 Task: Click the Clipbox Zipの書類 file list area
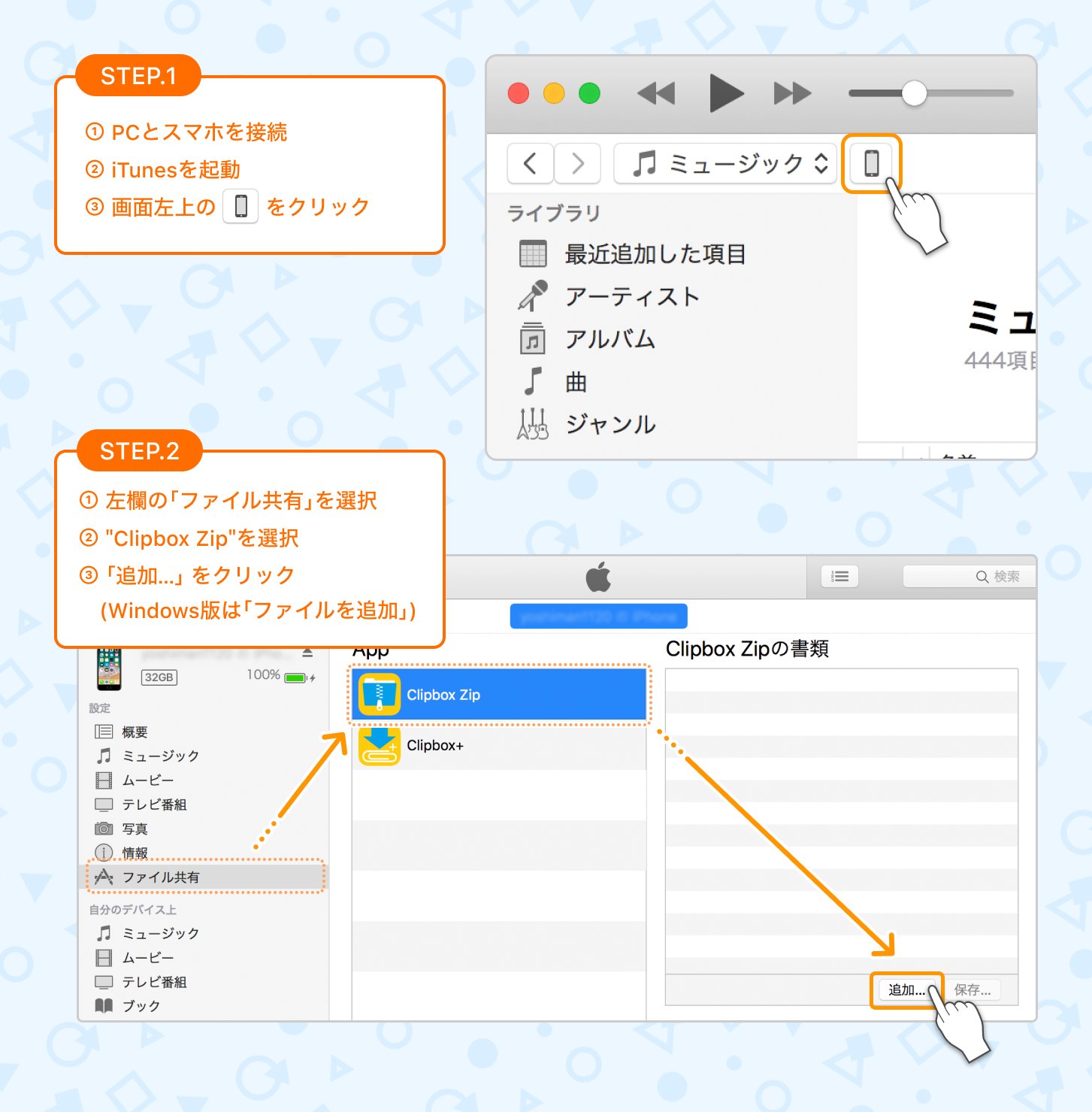click(842, 821)
